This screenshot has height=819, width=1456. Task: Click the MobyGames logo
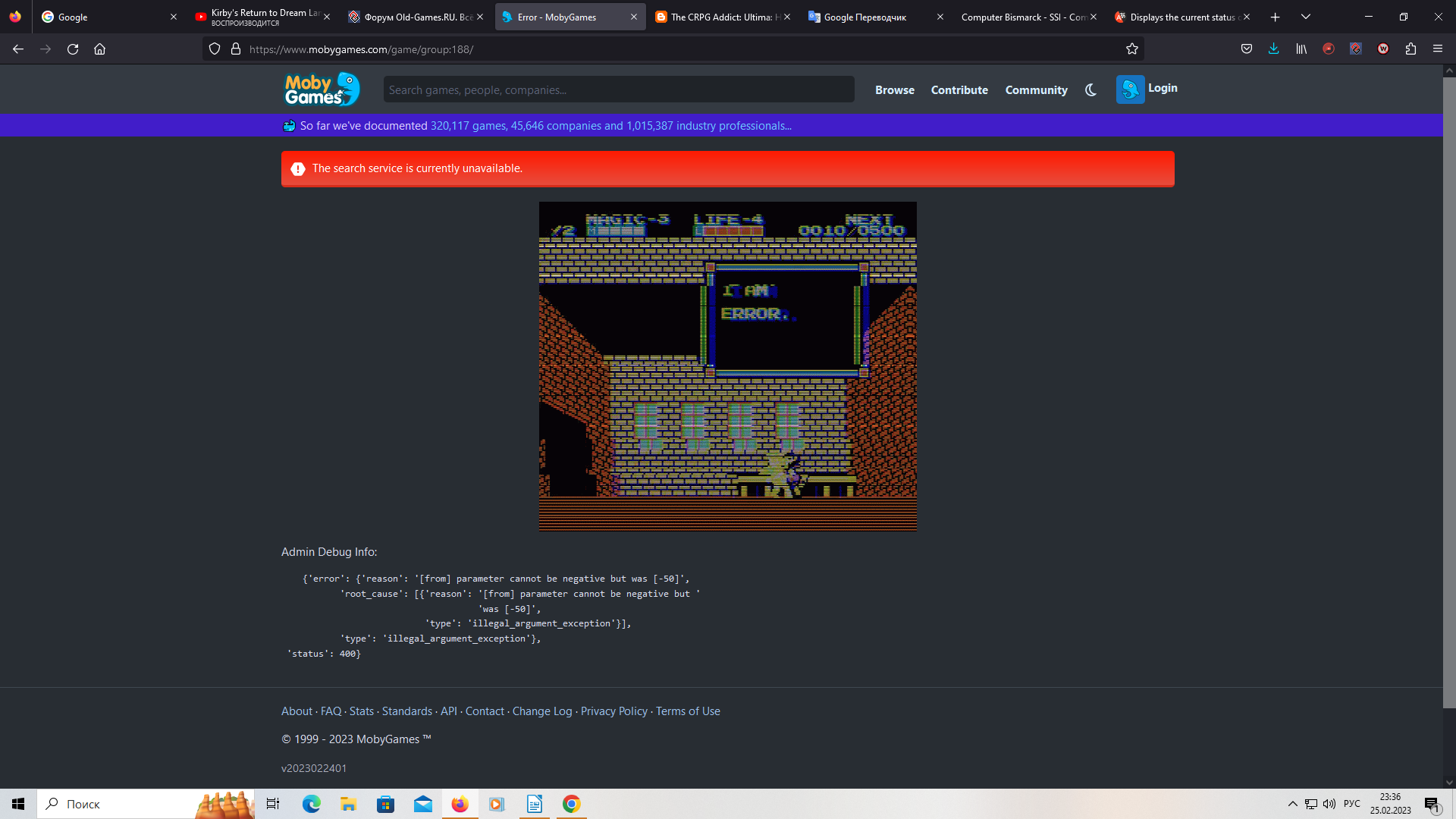tap(322, 89)
